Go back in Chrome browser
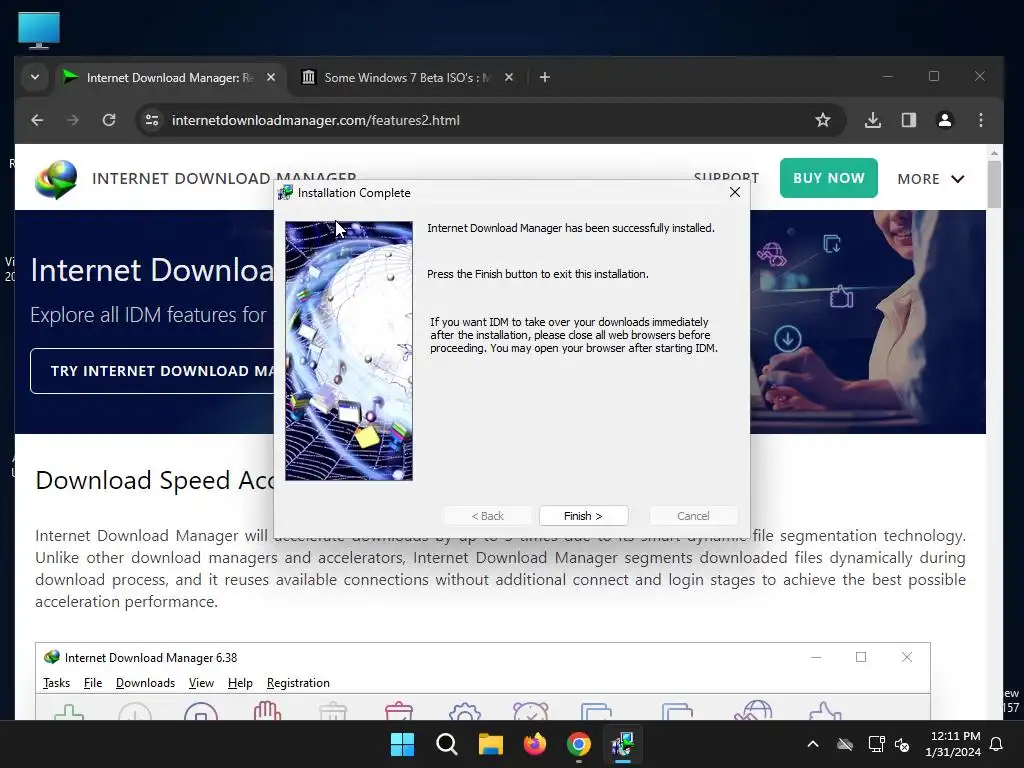The image size is (1024, 768). tap(37, 120)
